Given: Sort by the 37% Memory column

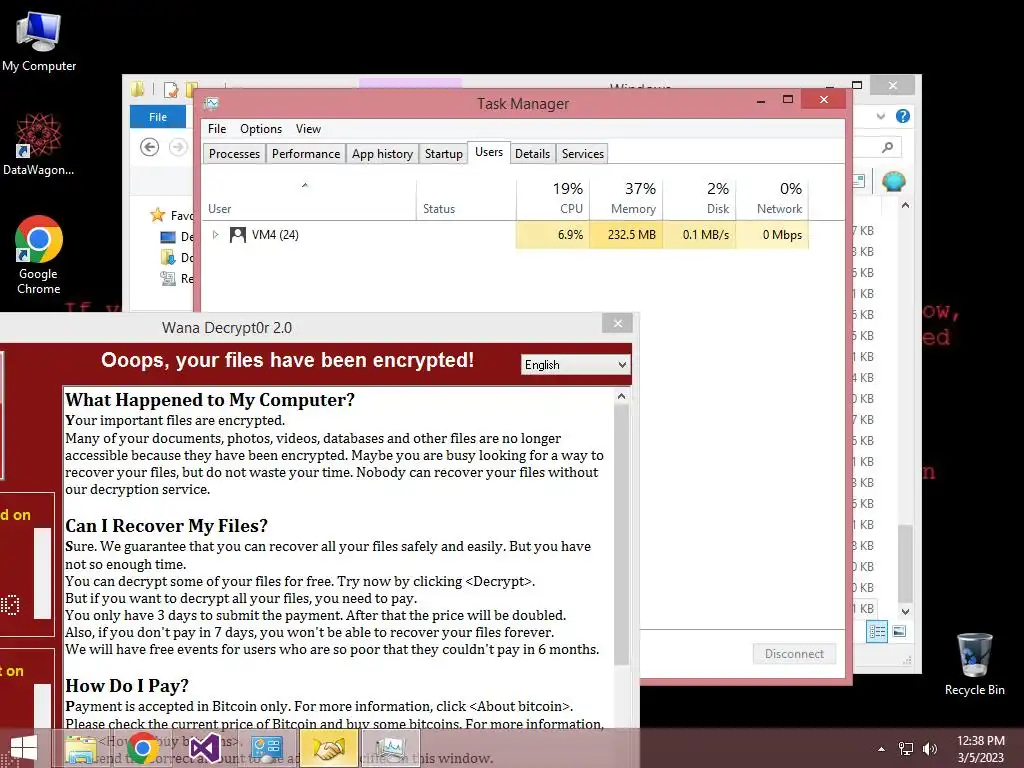Looking at the screenshot, I should click(626, 199).
